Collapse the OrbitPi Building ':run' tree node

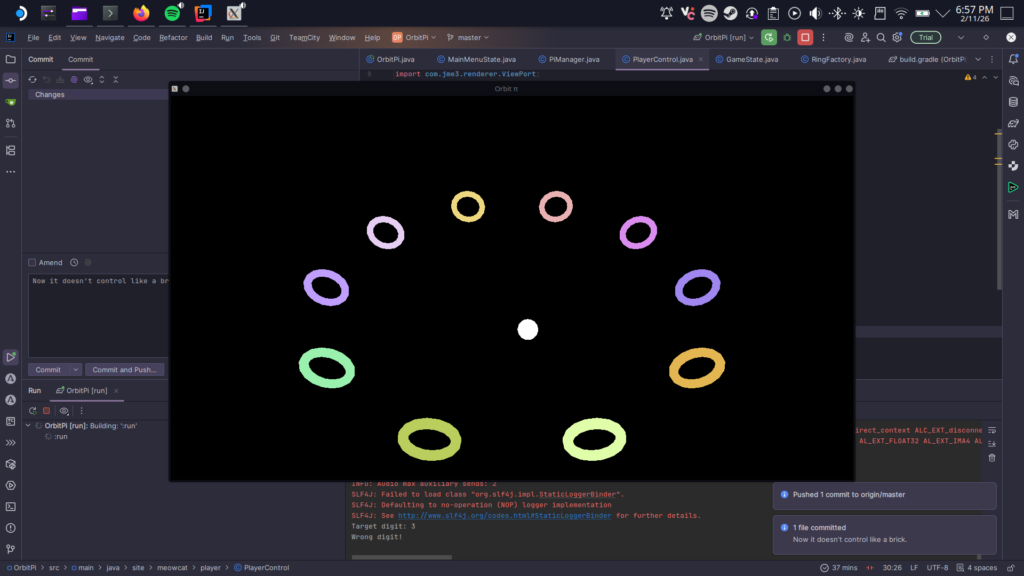point(27,425)
